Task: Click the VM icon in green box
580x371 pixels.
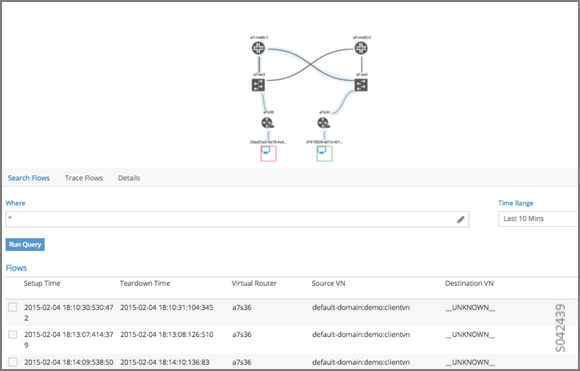Action: click(324, 154)
